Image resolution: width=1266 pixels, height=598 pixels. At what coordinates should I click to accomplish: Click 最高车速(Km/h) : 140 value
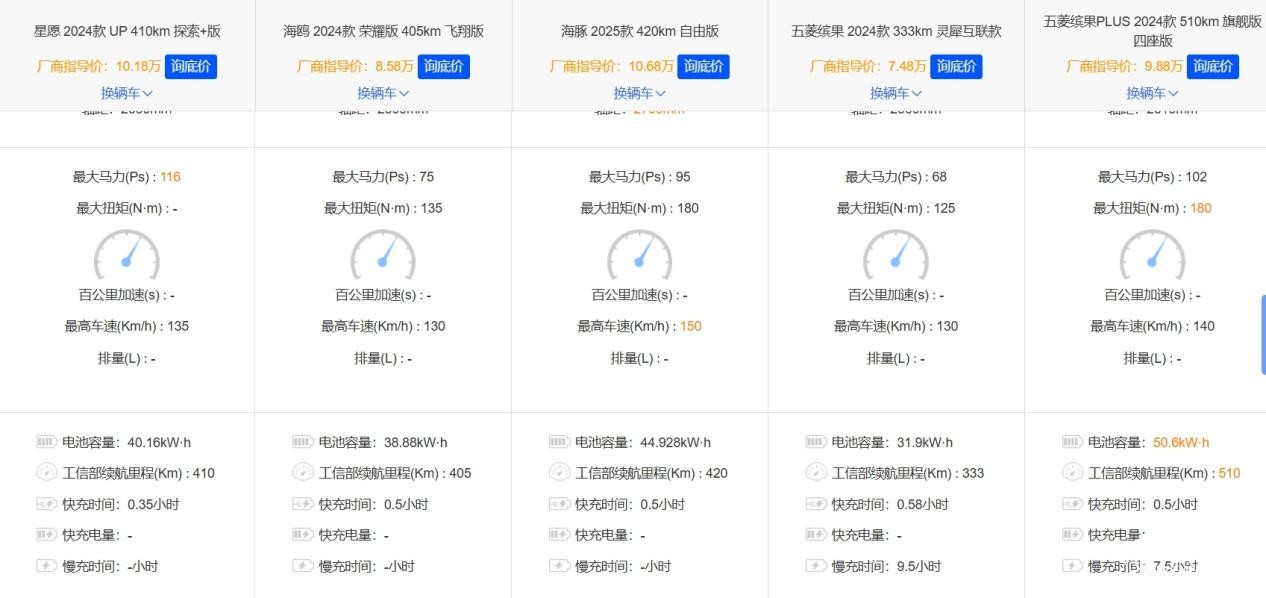click(1204, 326)
